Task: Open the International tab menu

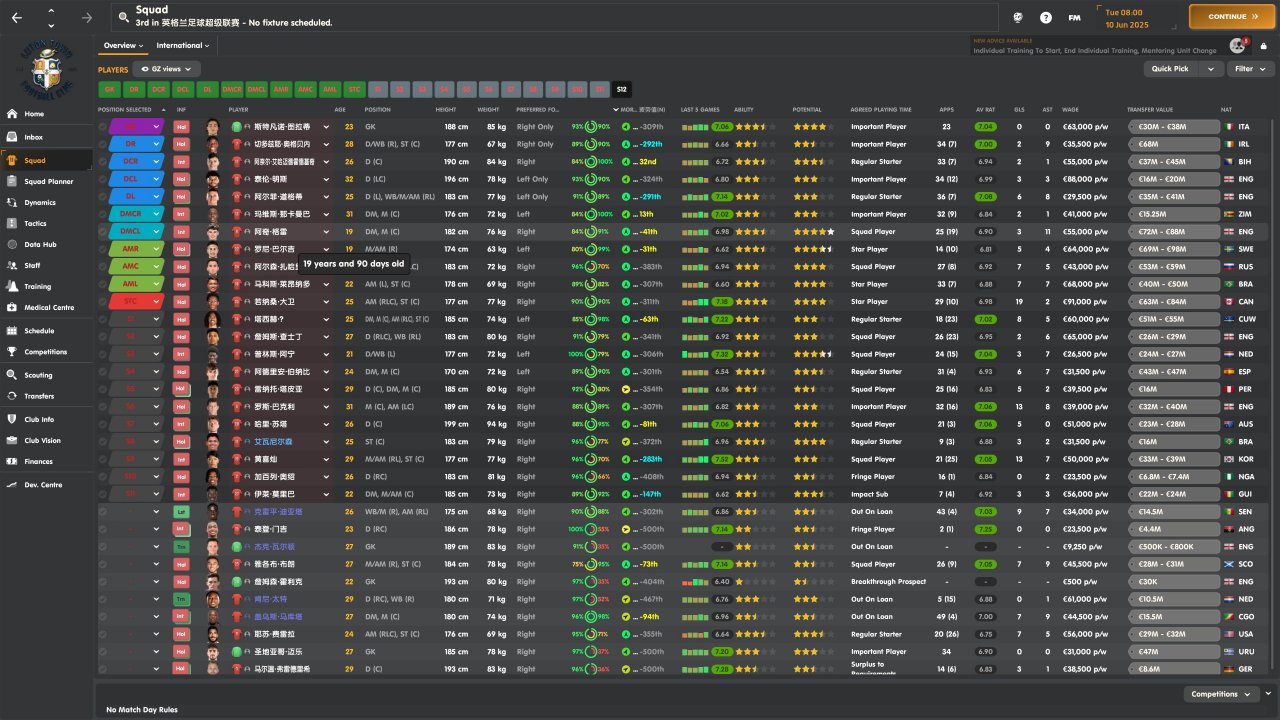Action: tap(182, 45)
